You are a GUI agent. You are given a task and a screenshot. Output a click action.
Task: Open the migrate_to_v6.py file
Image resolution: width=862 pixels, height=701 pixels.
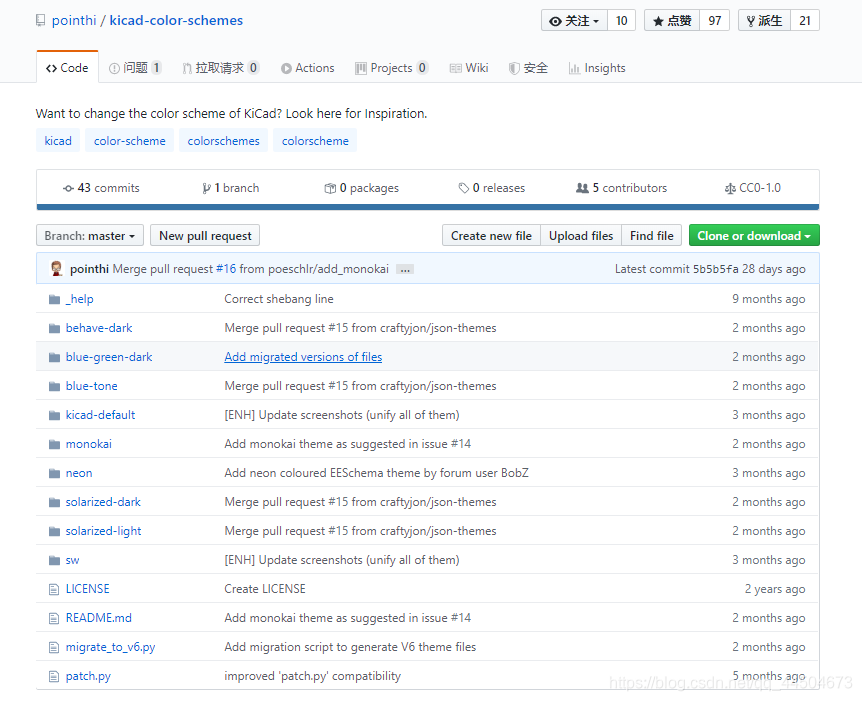pyautogui.click(x=110, y=647)
